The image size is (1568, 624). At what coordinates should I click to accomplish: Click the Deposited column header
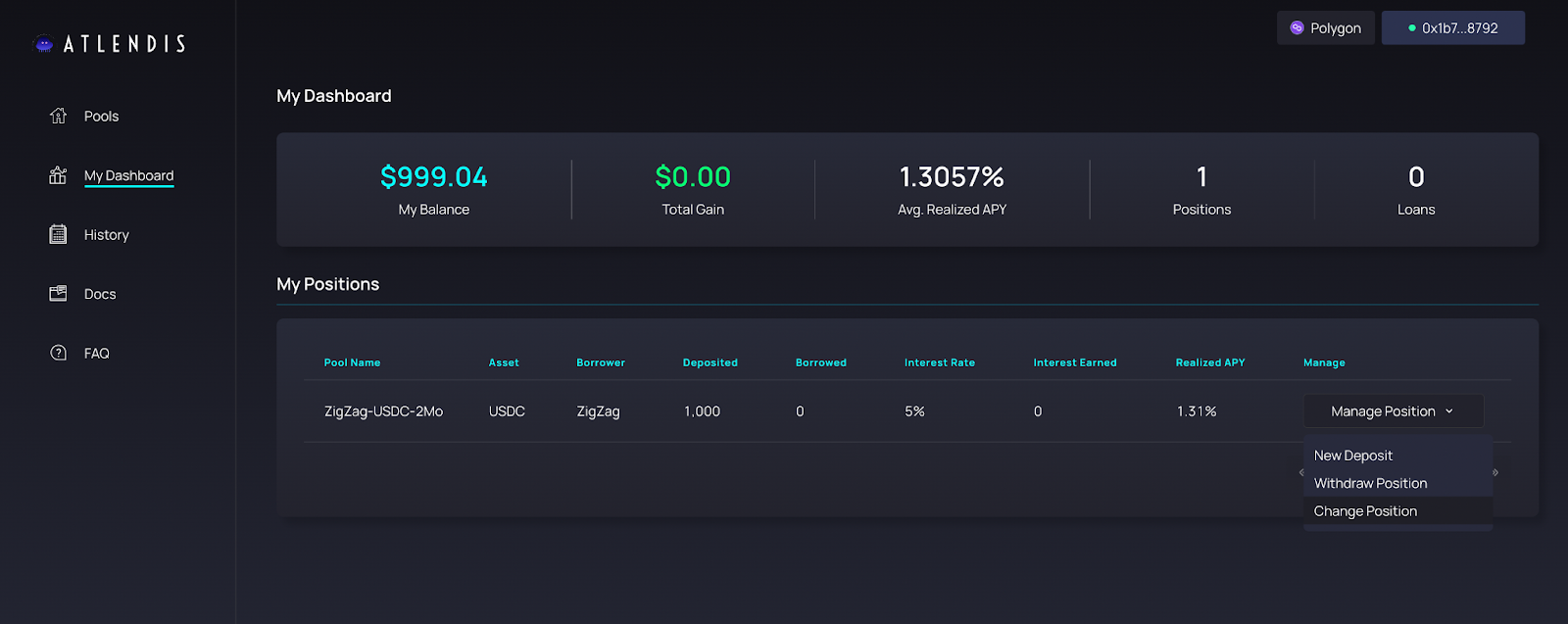710,362
